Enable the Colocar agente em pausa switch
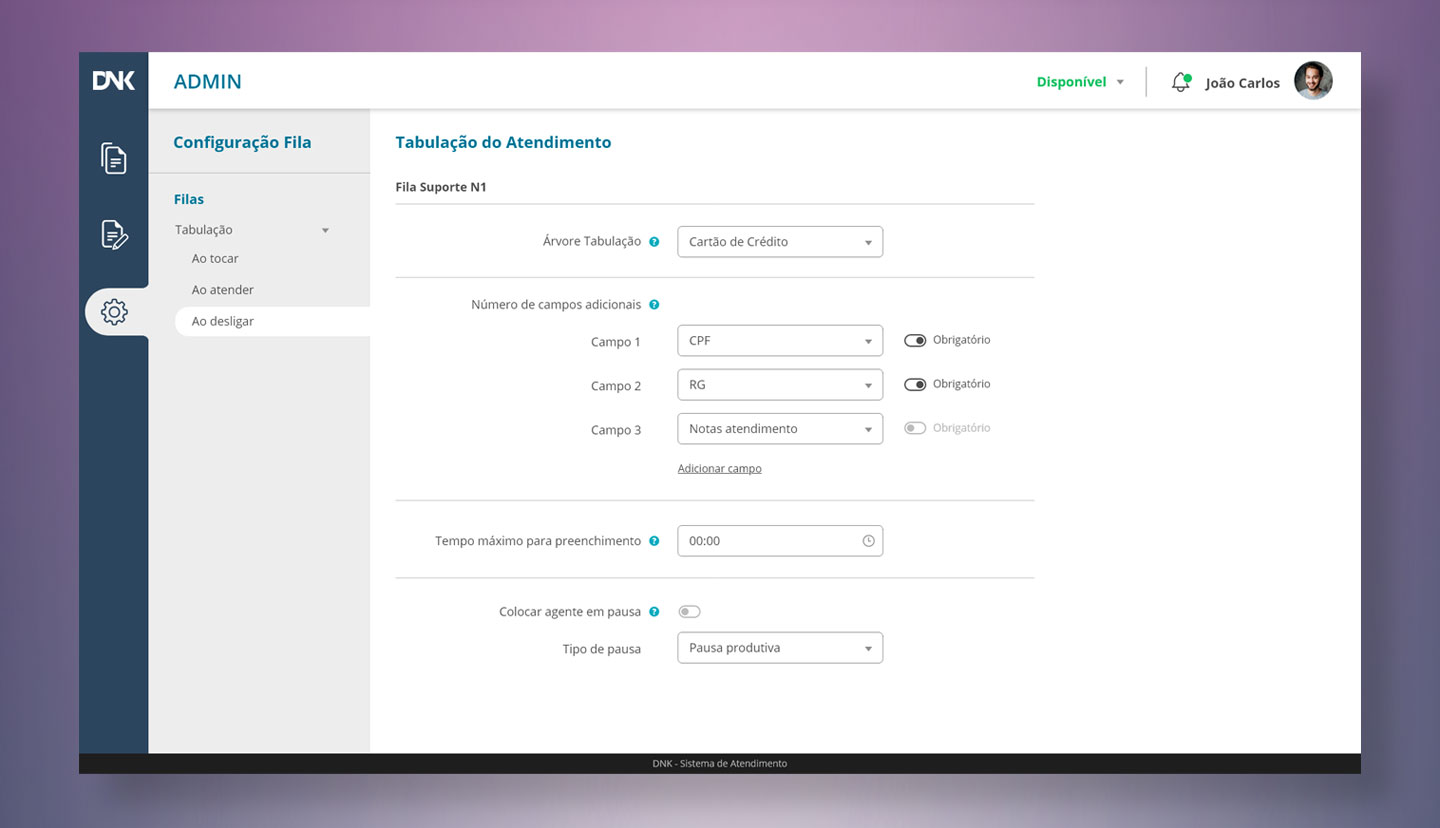Image resolution: width=1440 pixels, height=828 pixels. (689, 612)
